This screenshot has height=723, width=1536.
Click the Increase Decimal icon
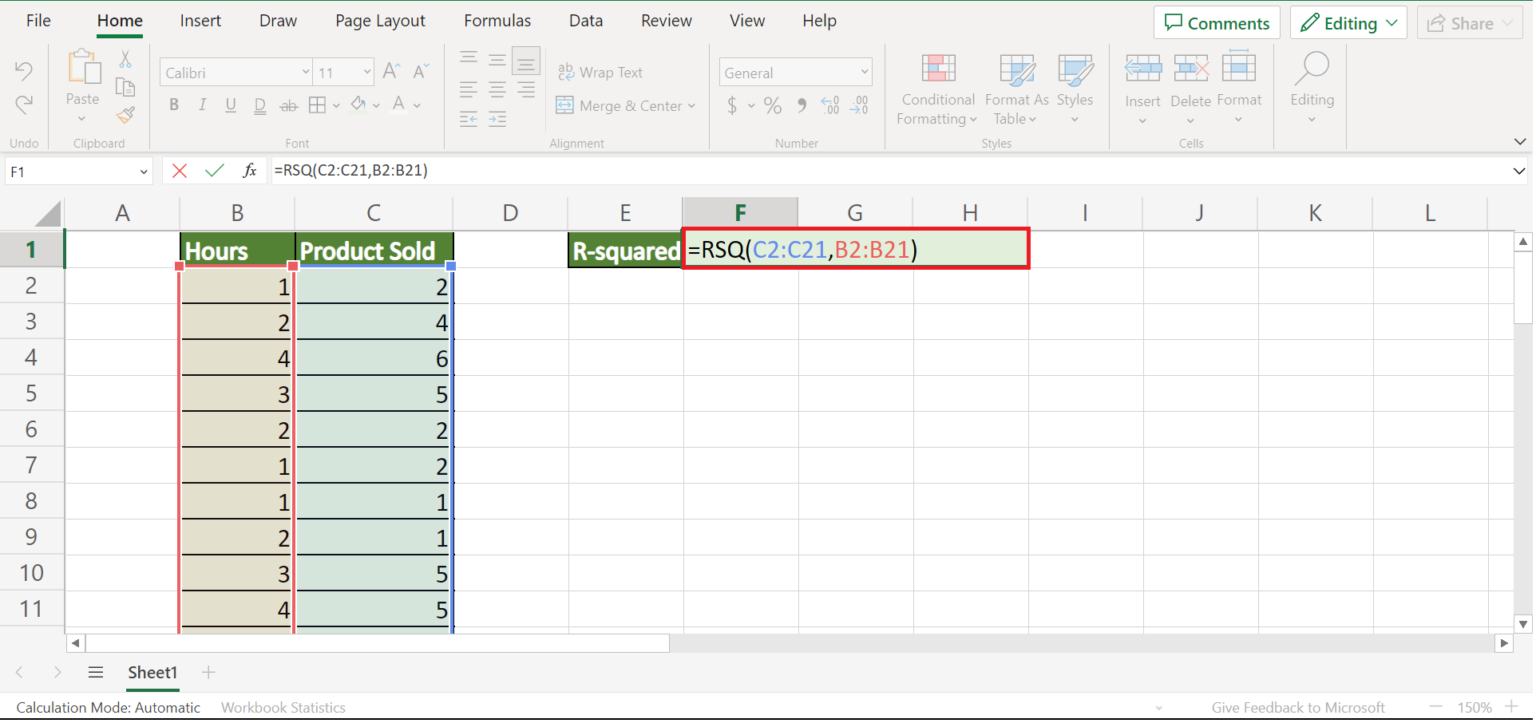click(x=829, y=105)
